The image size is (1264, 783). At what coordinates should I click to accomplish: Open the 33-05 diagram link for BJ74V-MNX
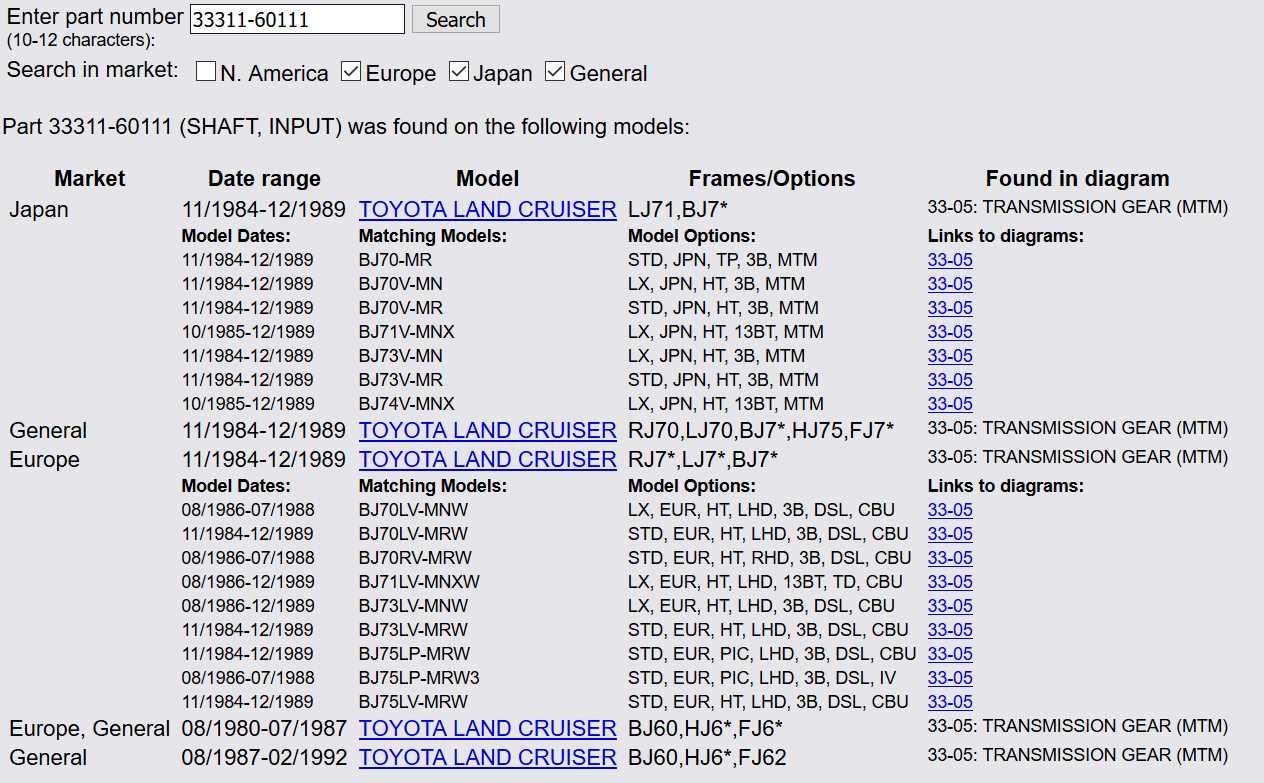pos(950,404)
